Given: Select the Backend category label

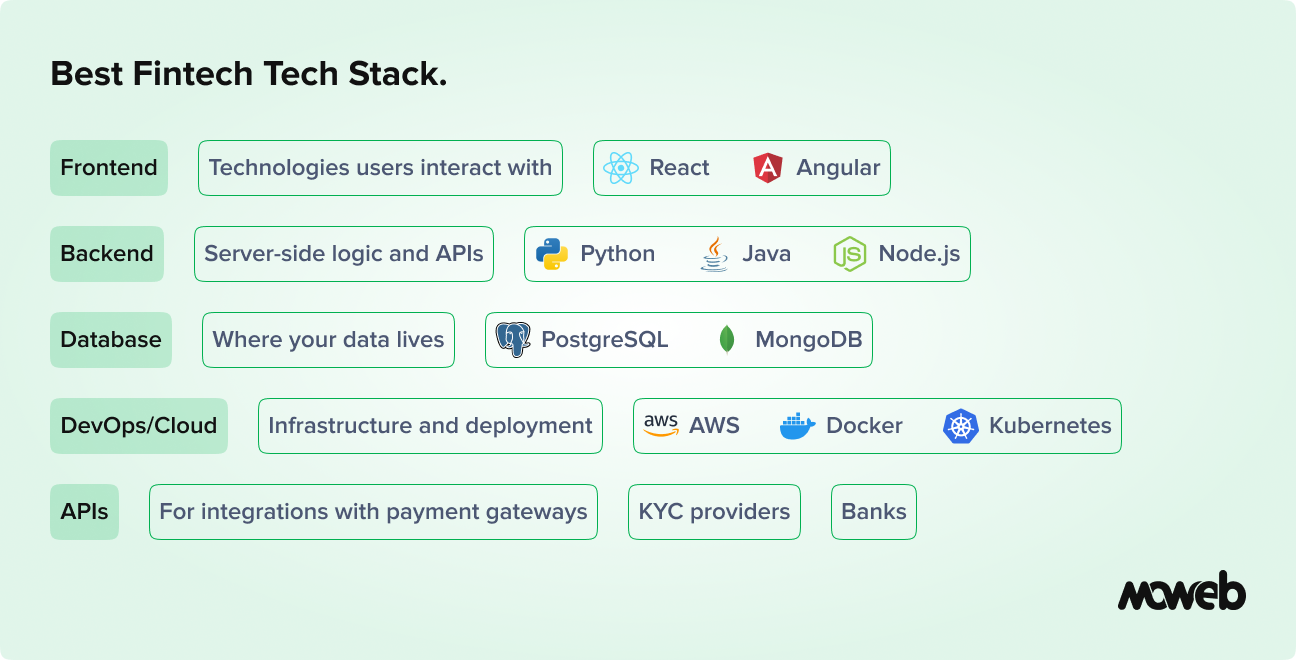Looking at the screenshot, I should pos(106,253).
